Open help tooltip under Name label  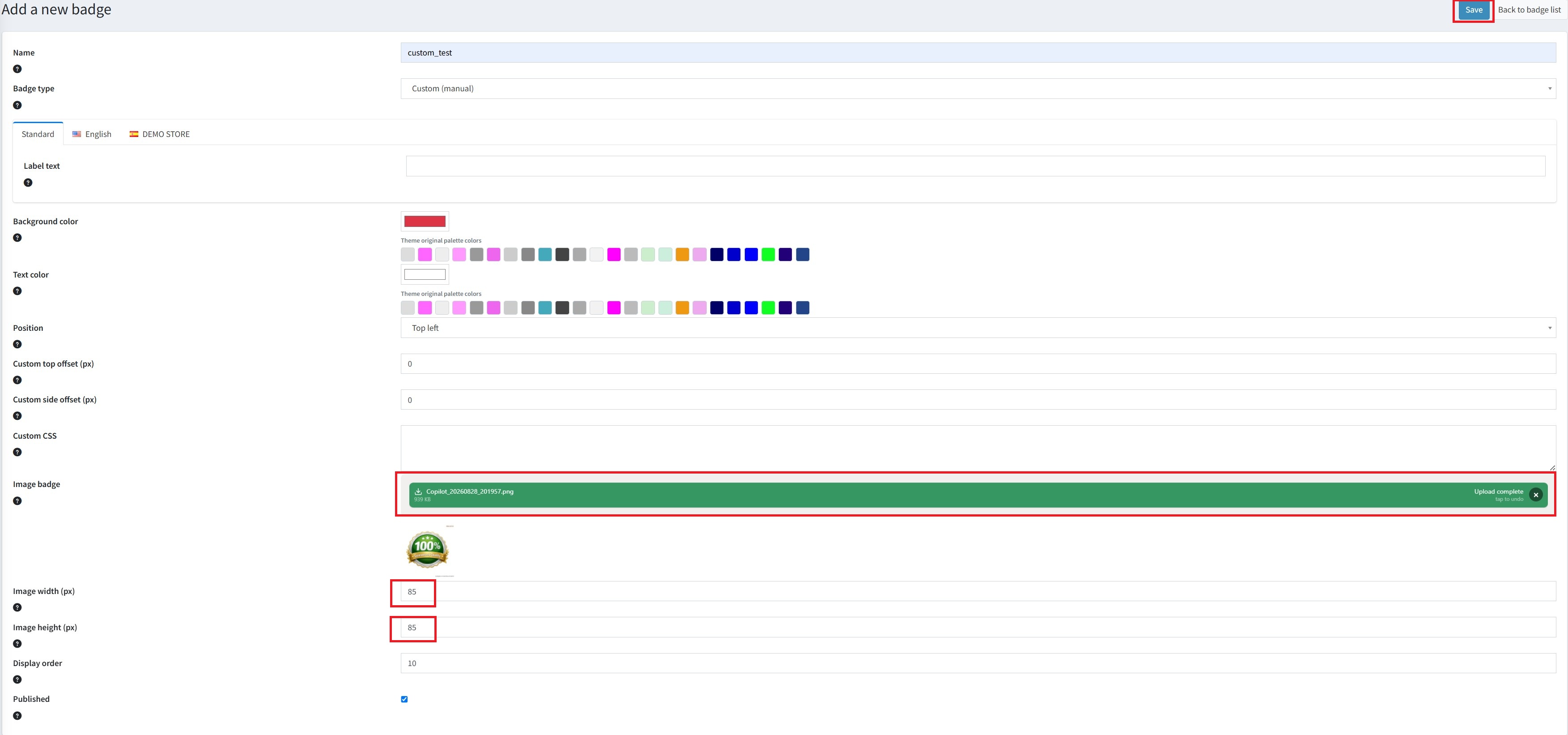coord(17,69)
